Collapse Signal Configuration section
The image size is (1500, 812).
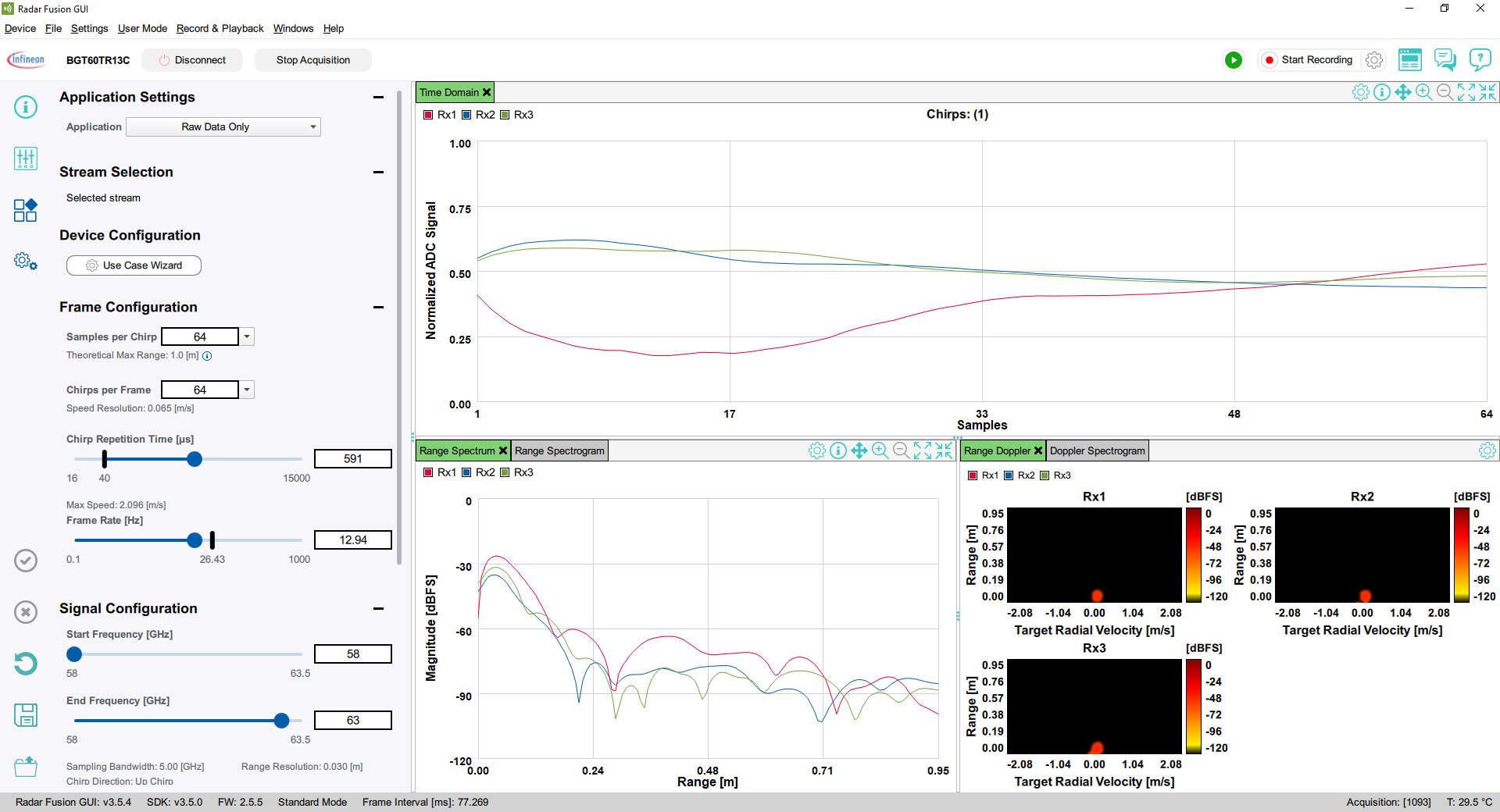coord(378,608)
